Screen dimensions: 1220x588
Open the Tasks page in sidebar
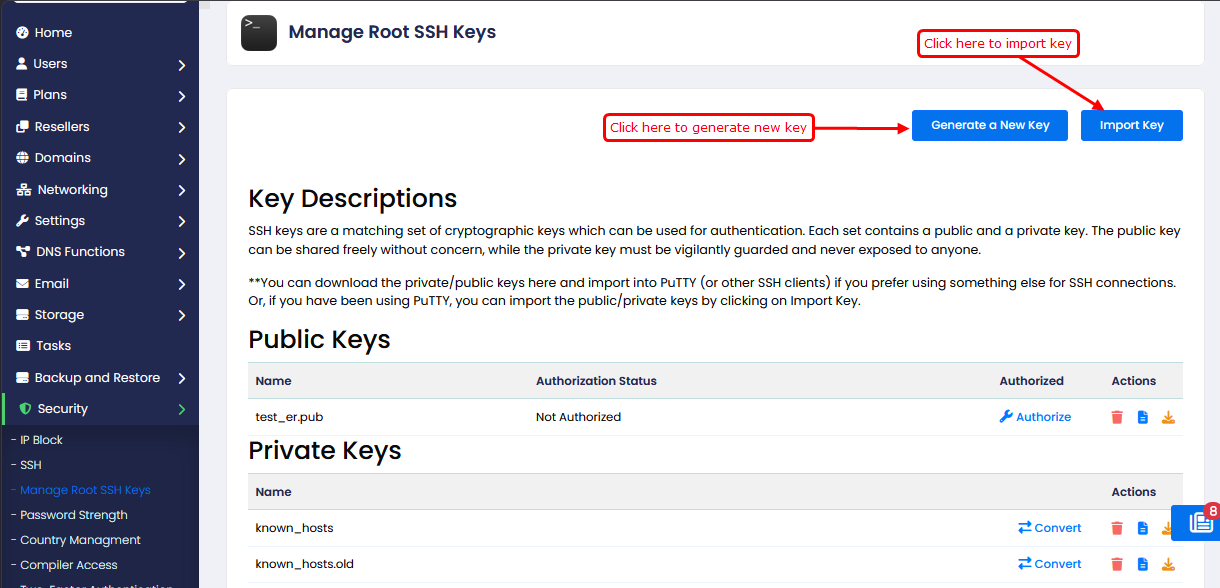[53, 346]
